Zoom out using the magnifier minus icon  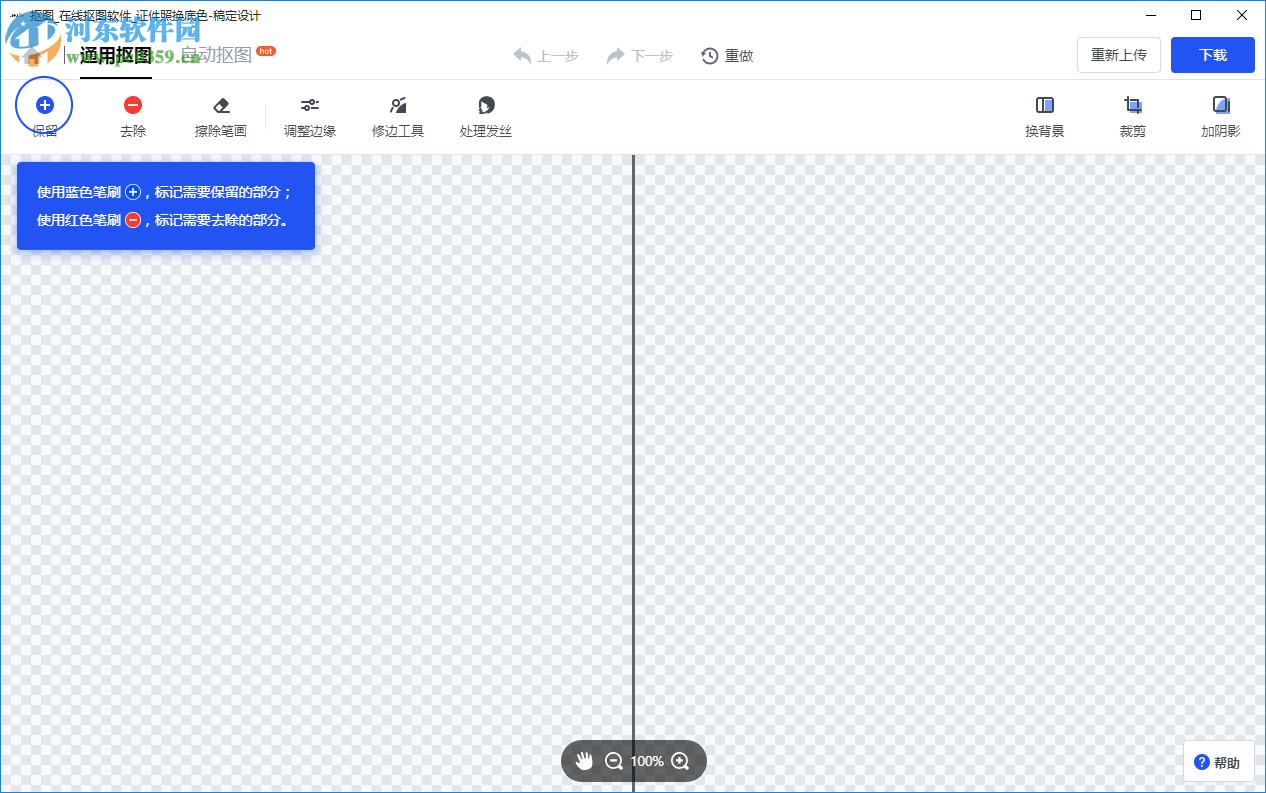pyautogui.click(x=613, y=760)
